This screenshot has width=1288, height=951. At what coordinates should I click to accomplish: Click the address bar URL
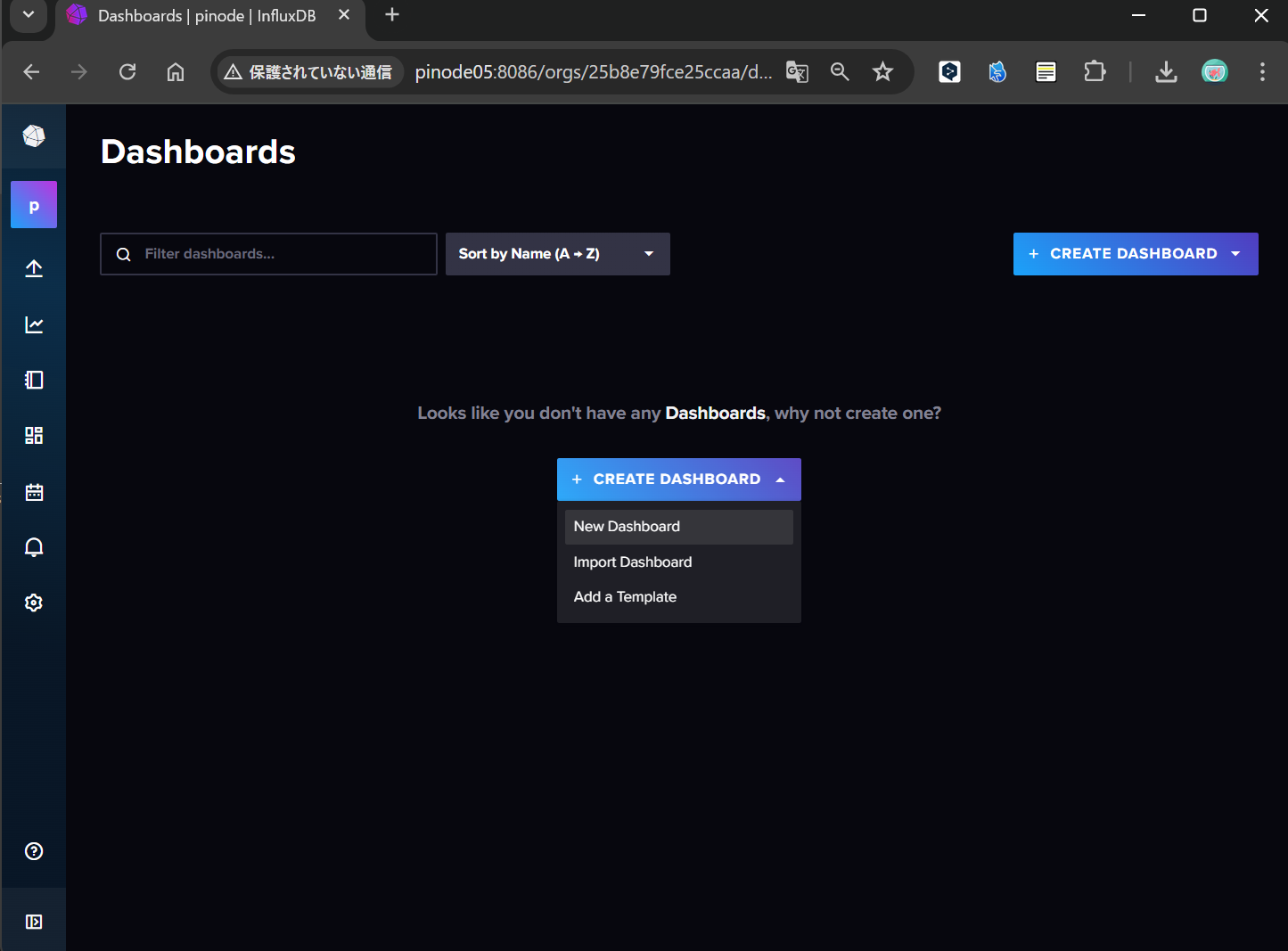tap(594, 72)
